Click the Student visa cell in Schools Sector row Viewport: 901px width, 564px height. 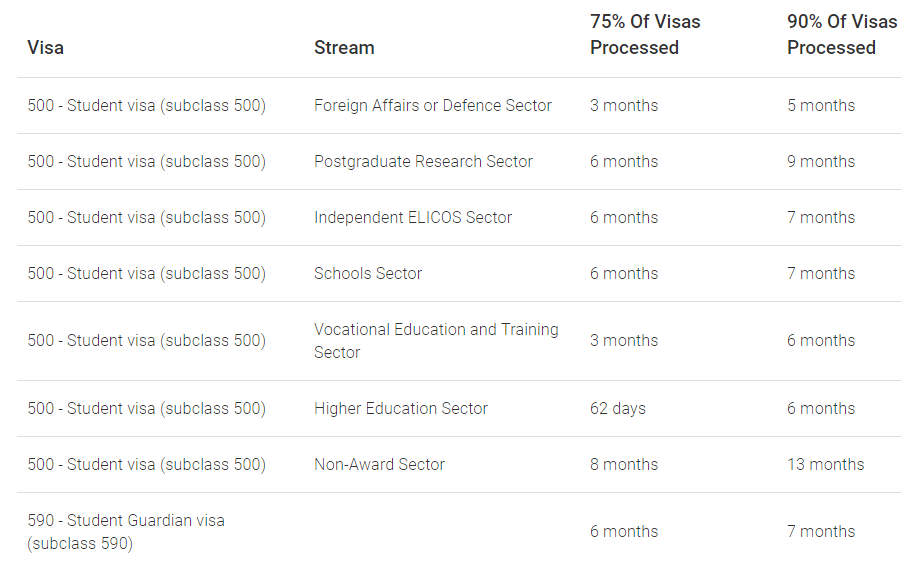[147, 273]
